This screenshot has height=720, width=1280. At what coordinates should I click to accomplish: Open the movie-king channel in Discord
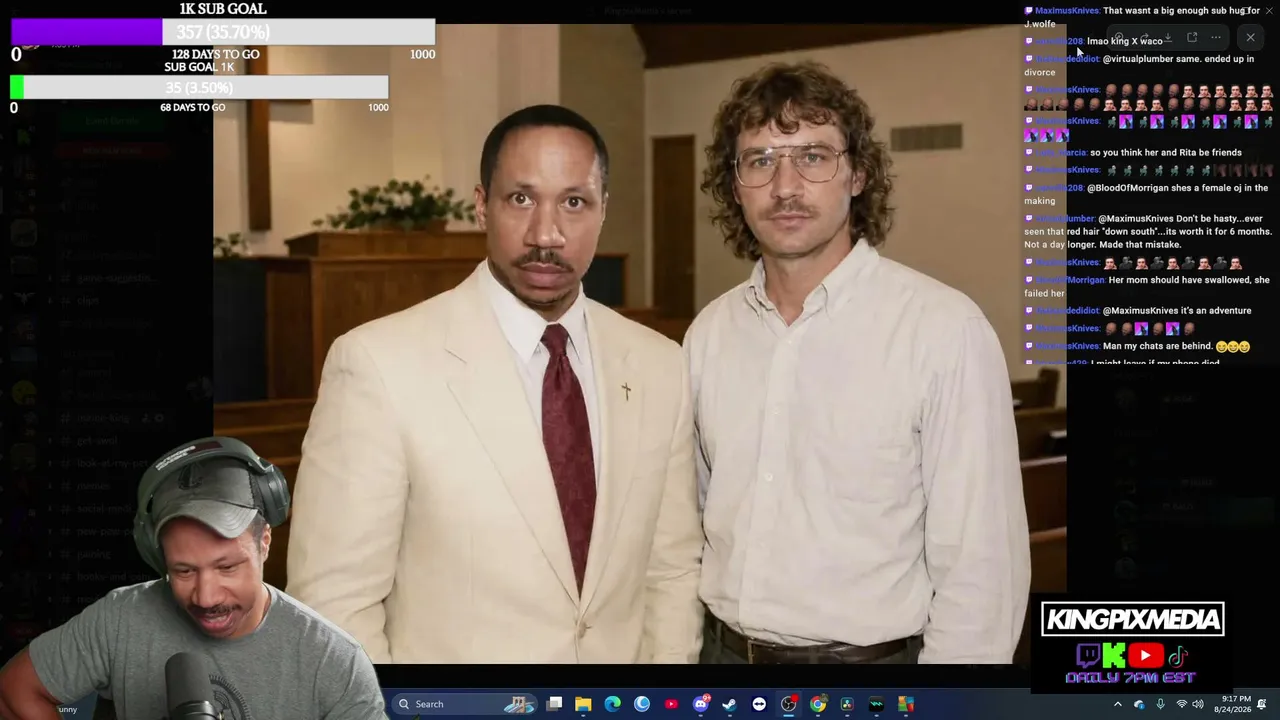(x=105, y=418)
